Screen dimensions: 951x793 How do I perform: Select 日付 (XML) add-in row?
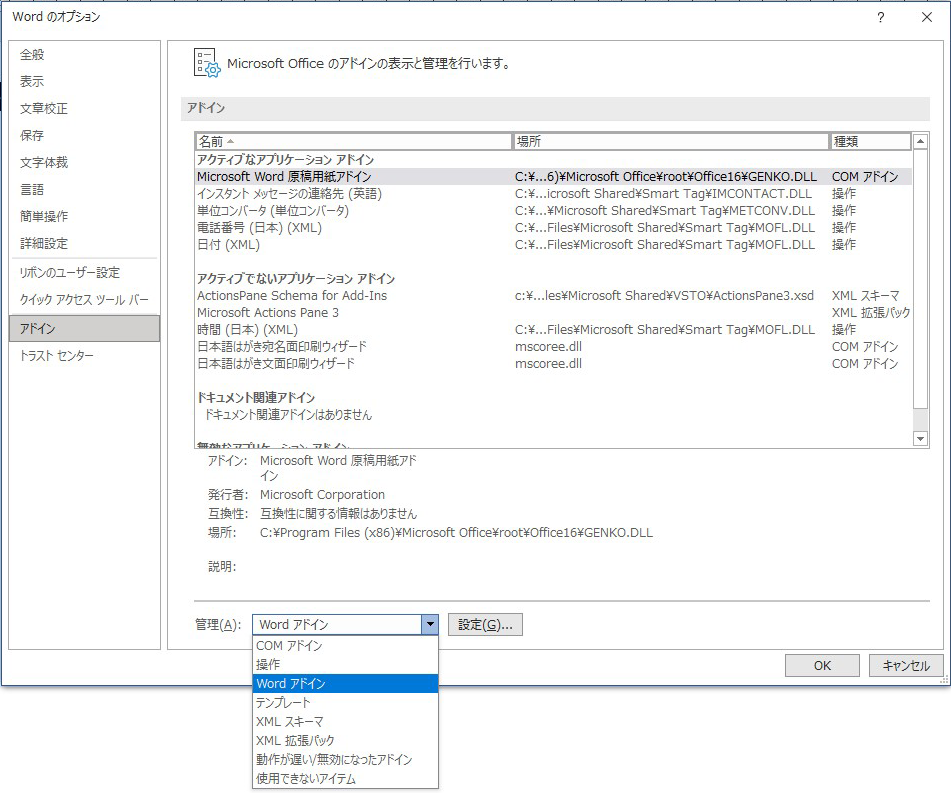click(x=553, y=245)
